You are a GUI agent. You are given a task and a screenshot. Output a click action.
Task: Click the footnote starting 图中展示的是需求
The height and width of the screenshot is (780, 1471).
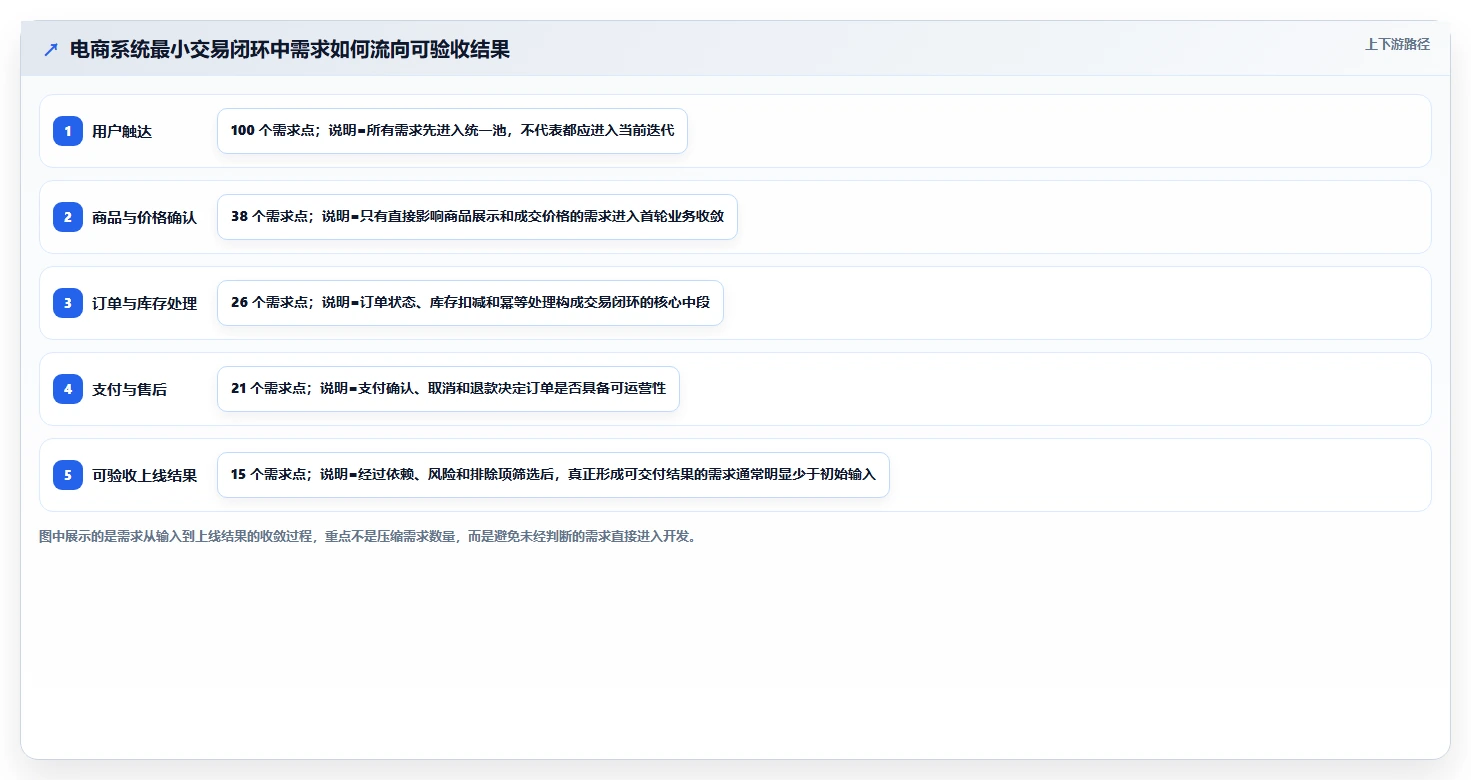pyautogui.click(x=368, y=536)
